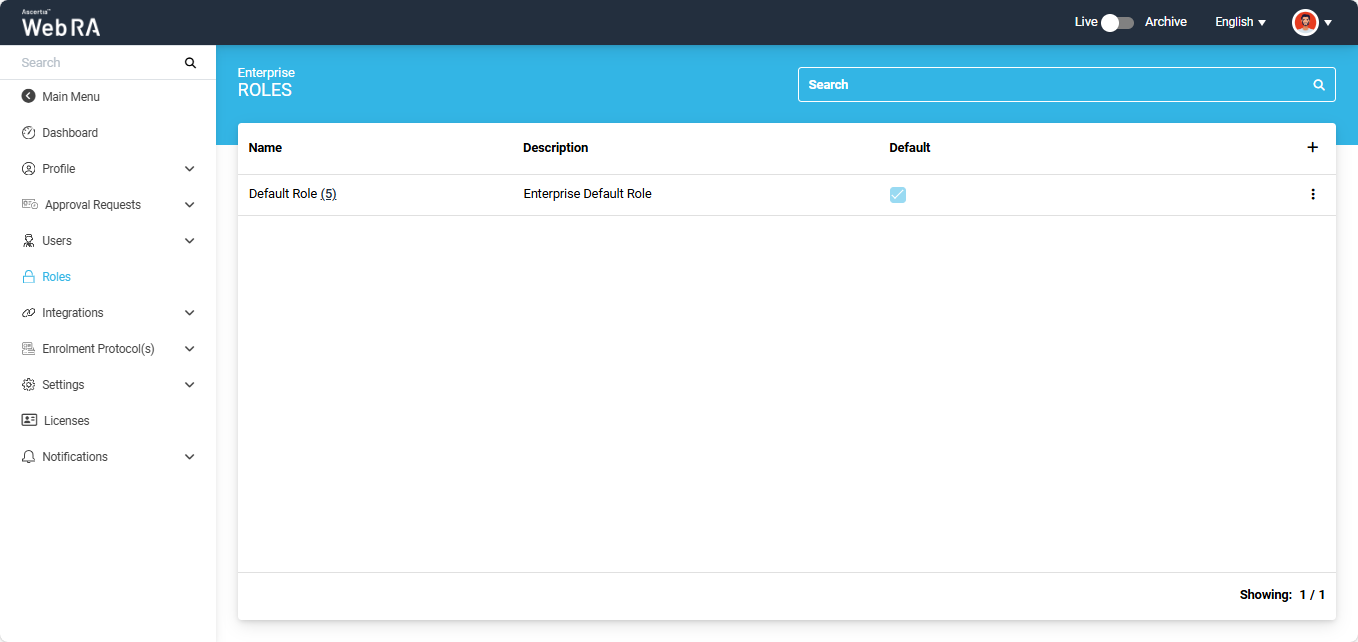
Task: Select Integrations in the sidebar
Action: click(x=72, y=313)
